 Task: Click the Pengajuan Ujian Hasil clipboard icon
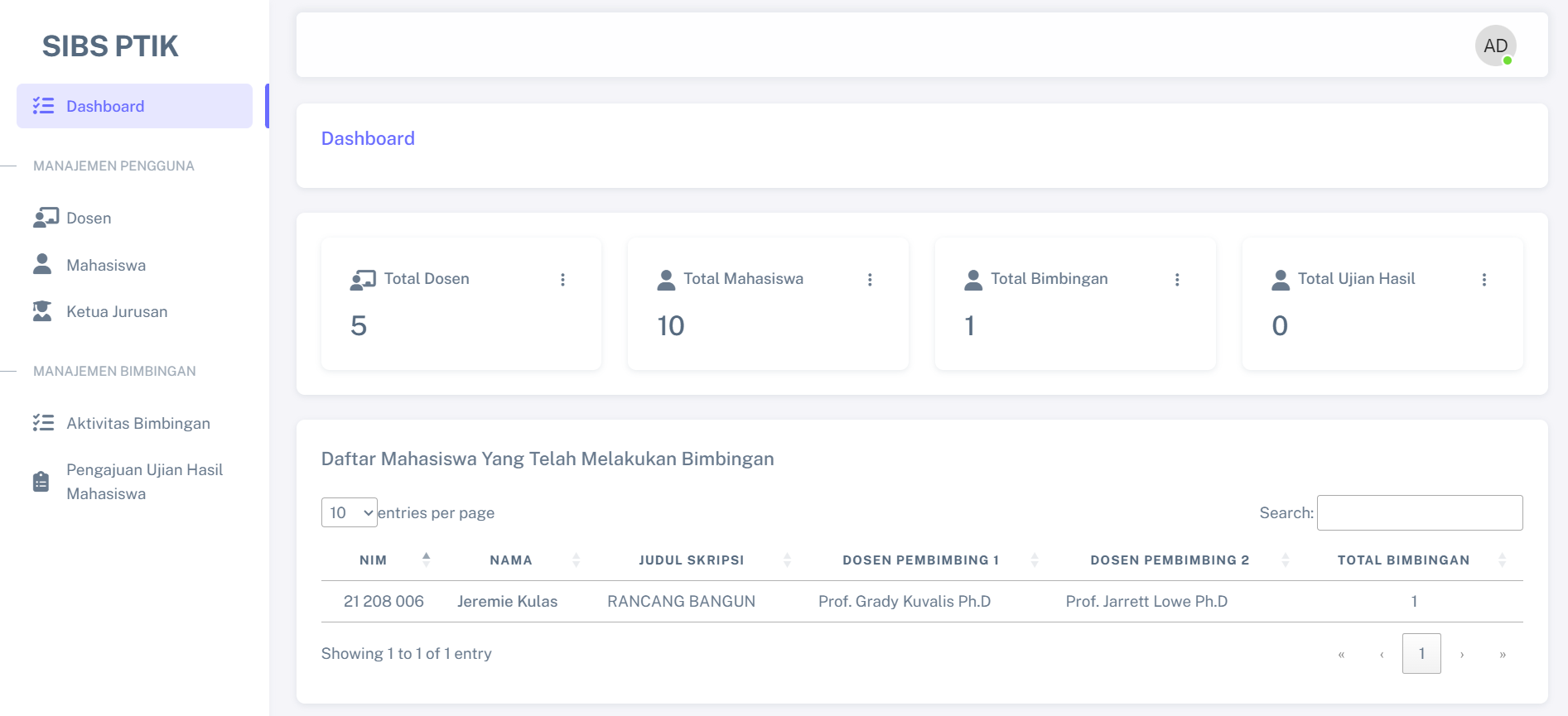coord(41,481)
